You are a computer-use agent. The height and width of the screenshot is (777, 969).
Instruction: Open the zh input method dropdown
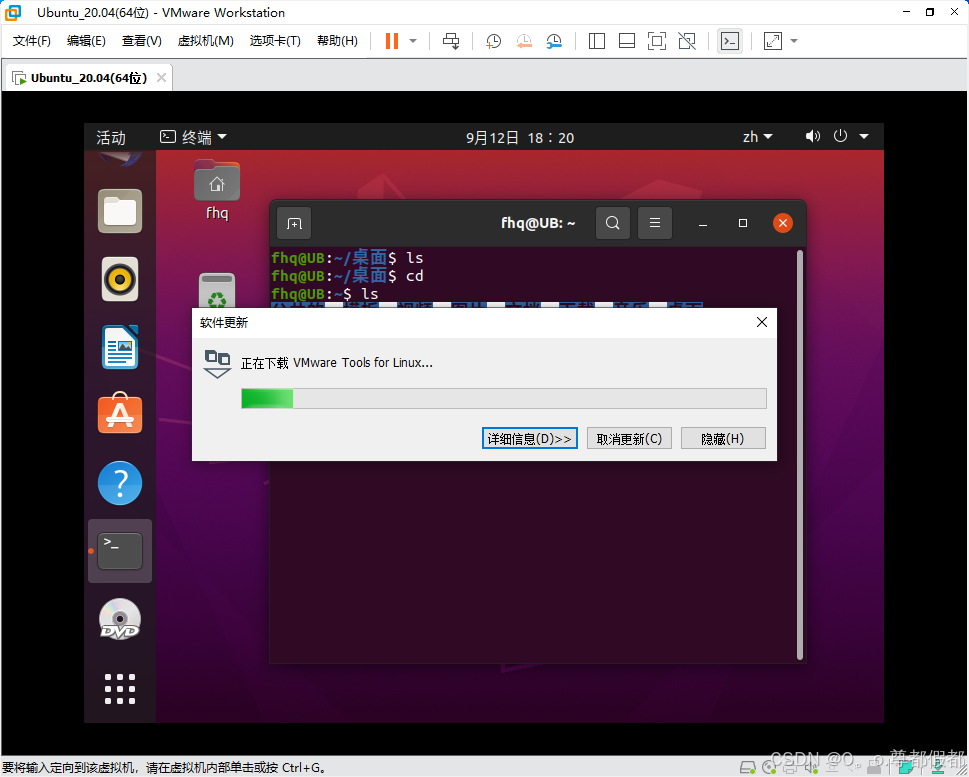pyautogui.click(x=758, y=137)
